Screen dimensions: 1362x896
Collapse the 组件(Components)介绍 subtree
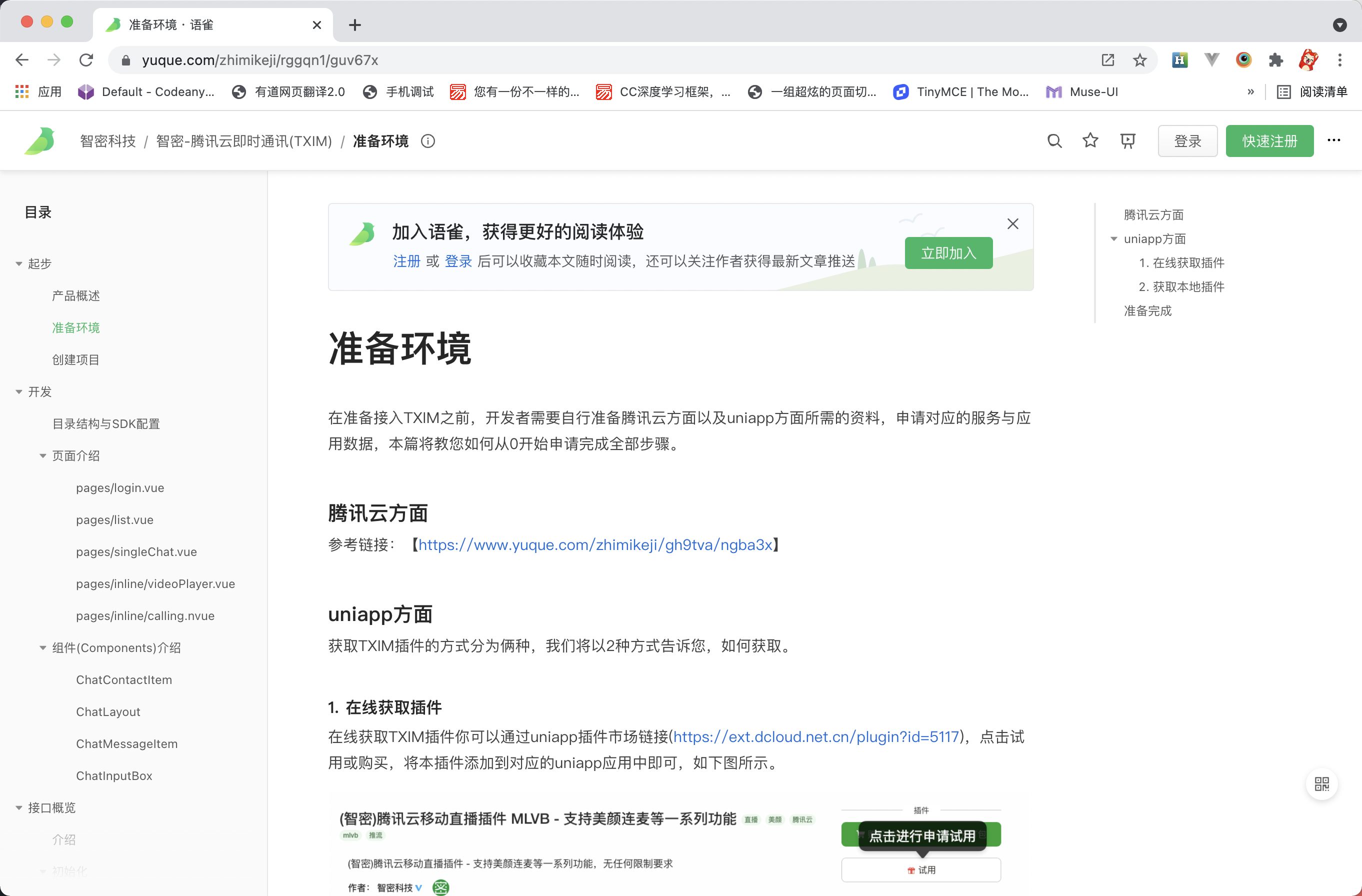pos(43,647)
